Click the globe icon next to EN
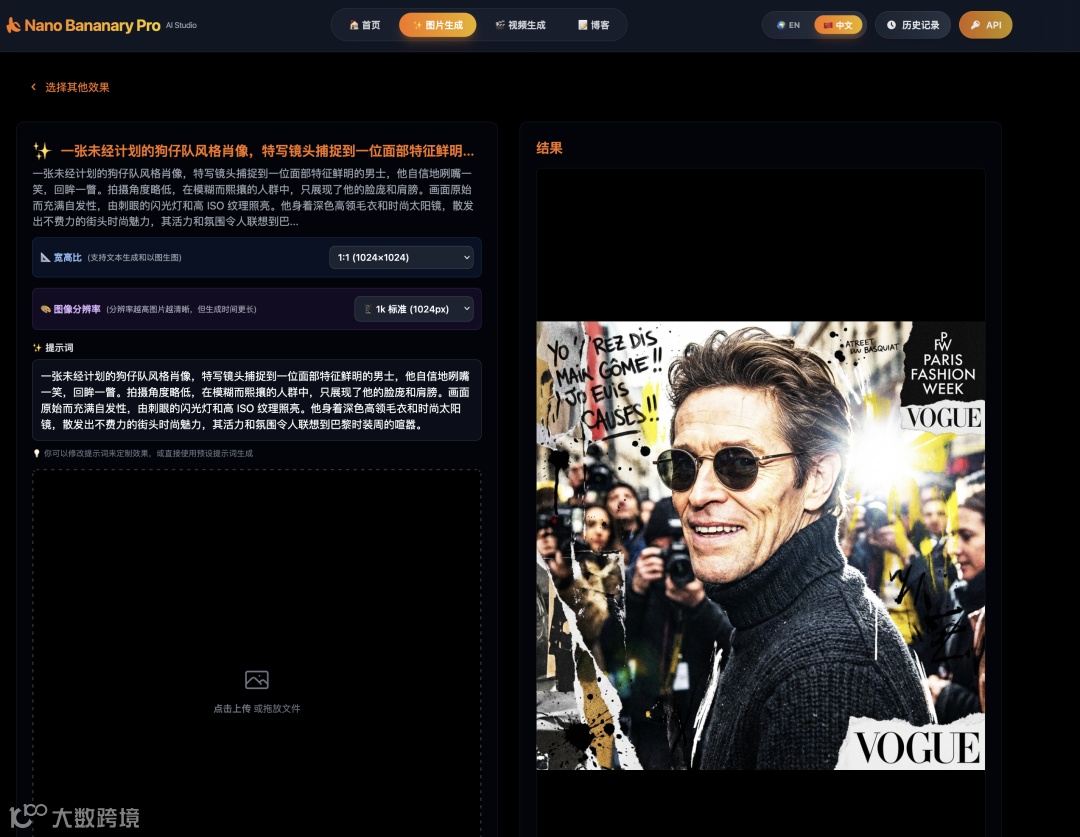This screenshot has height=837, width=1080. [781, 25]
